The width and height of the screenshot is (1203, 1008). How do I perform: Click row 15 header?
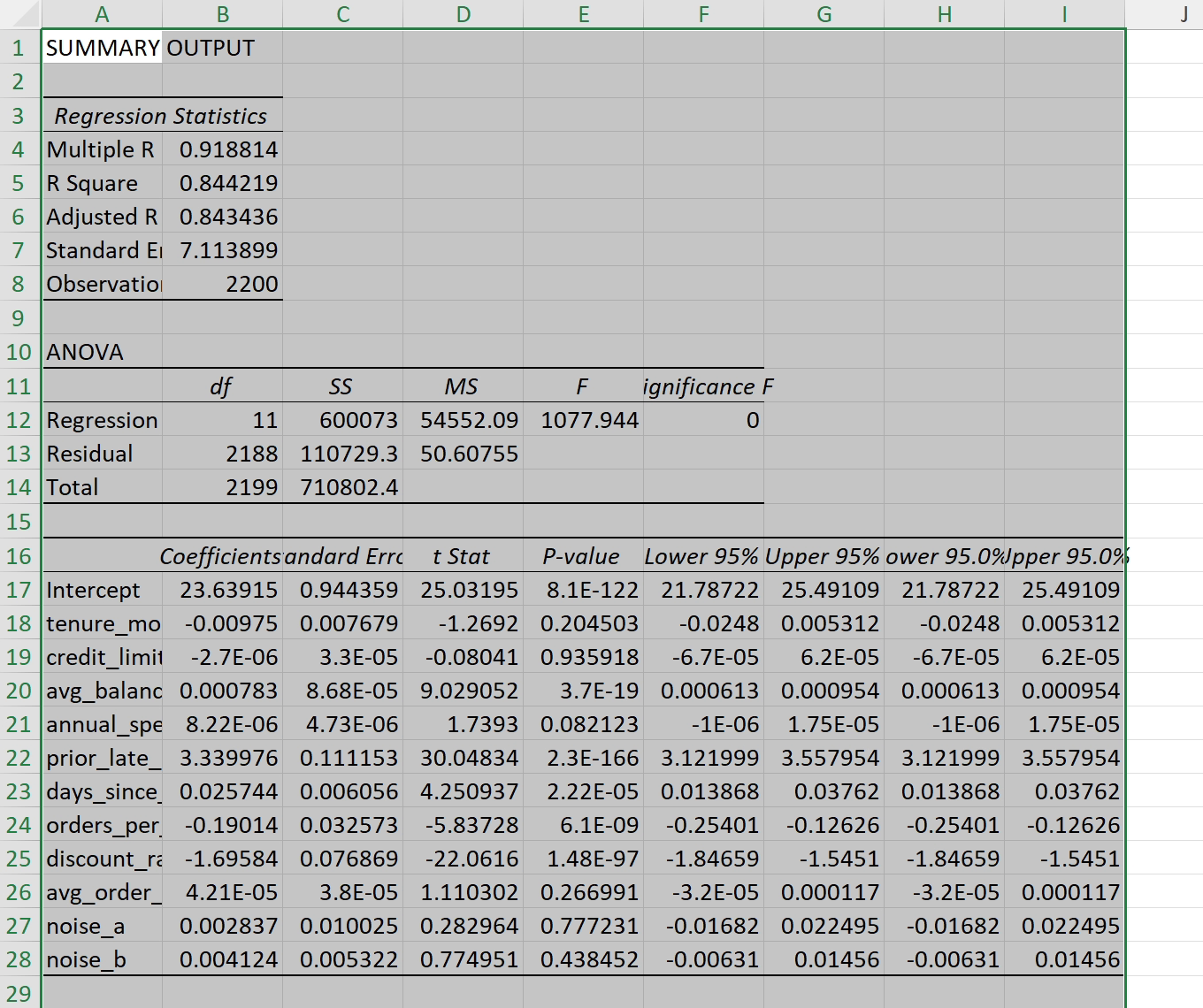coord(20,521)
